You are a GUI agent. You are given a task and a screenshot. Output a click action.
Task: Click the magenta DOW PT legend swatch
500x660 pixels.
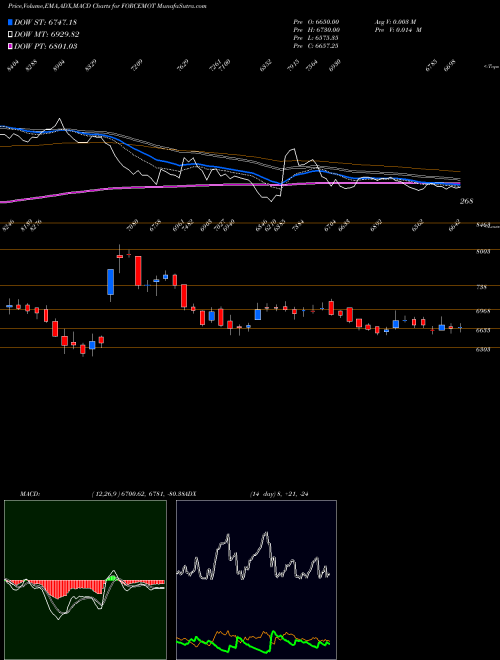click(x=11, y=46)
